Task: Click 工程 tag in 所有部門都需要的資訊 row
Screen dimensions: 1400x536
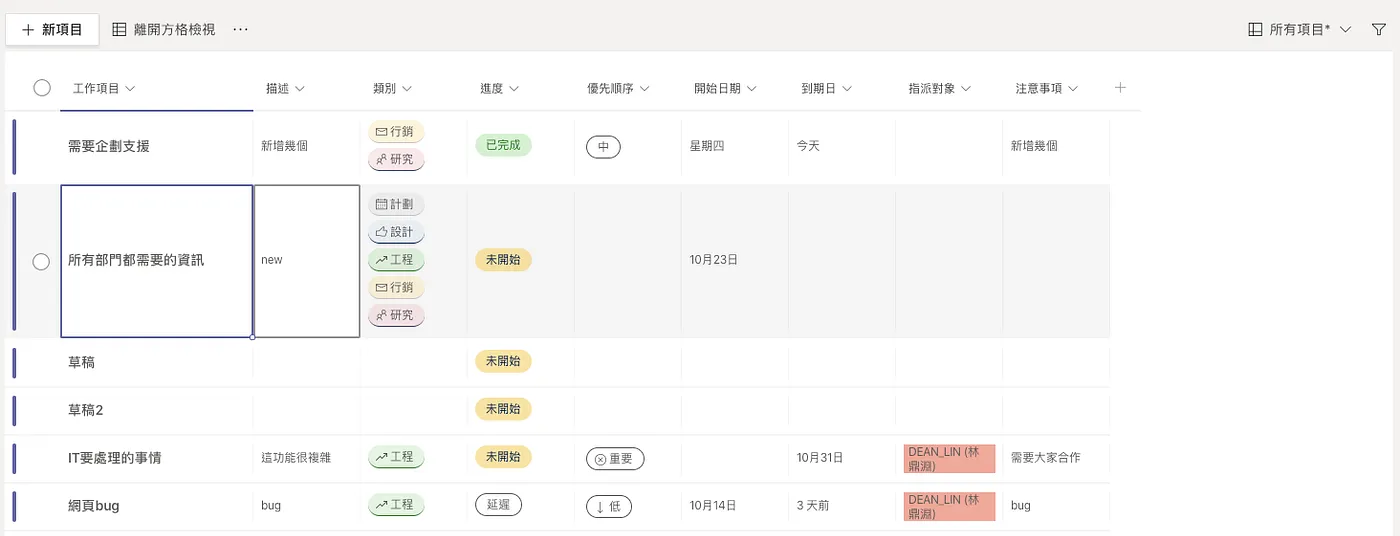Action: point(397,260)
